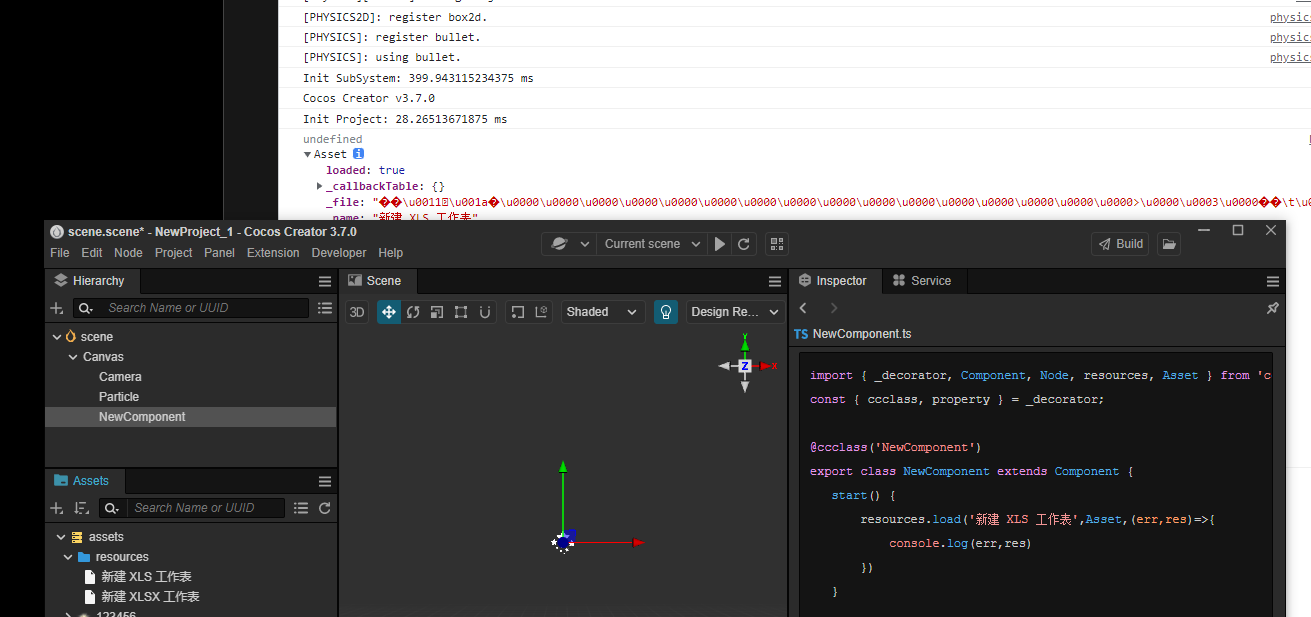Image resolution: width=1311 pixels, height=617 pixels.
Task: Open Hierarchy search type magnifier dropdown
Action: 87,309
